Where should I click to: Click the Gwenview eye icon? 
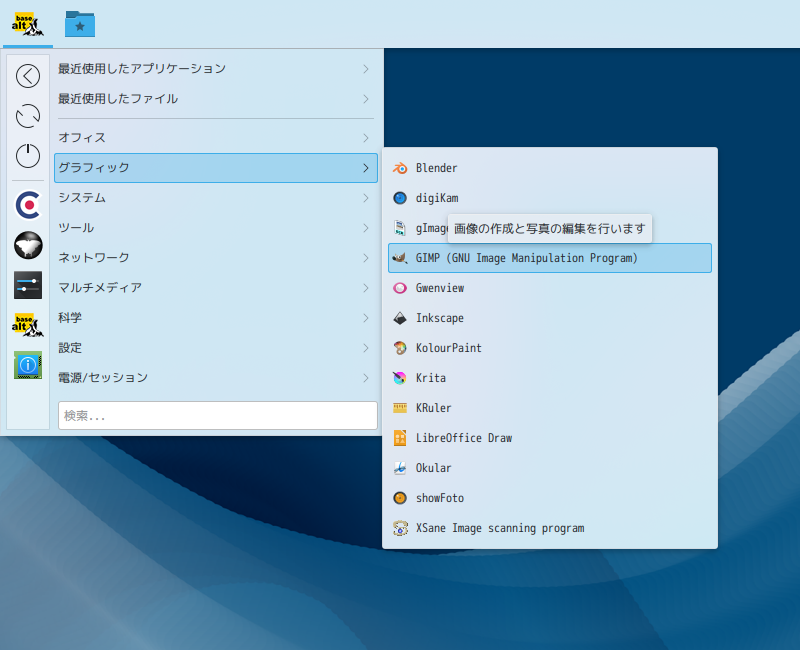pyautogui.click(x=400, y=288)
